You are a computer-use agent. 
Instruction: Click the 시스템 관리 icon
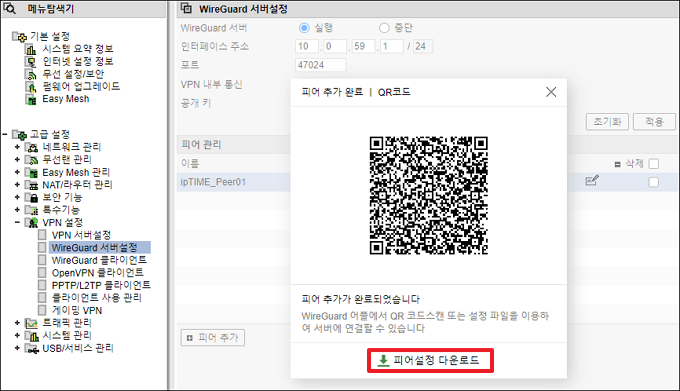(32, 336)
